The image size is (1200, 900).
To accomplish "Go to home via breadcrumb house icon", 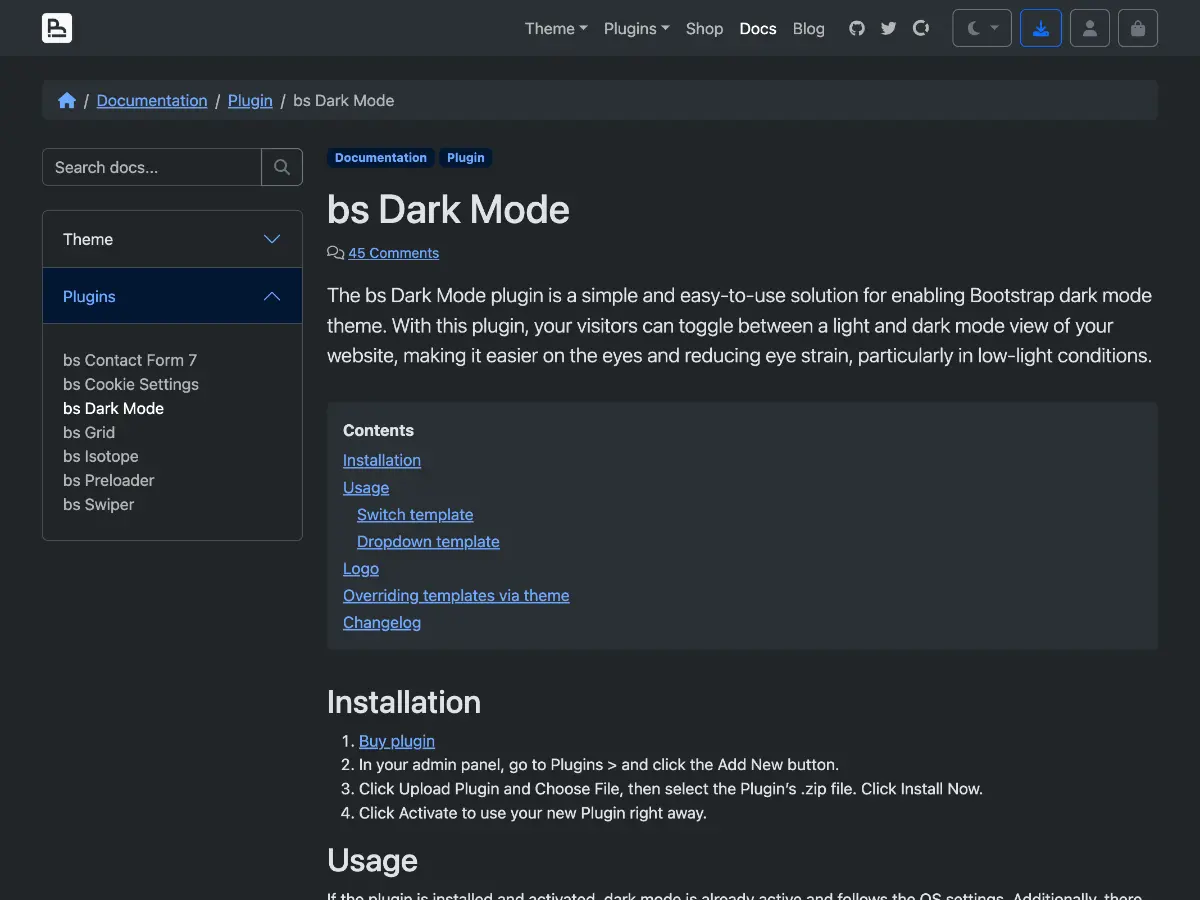I will pos(67,100).
